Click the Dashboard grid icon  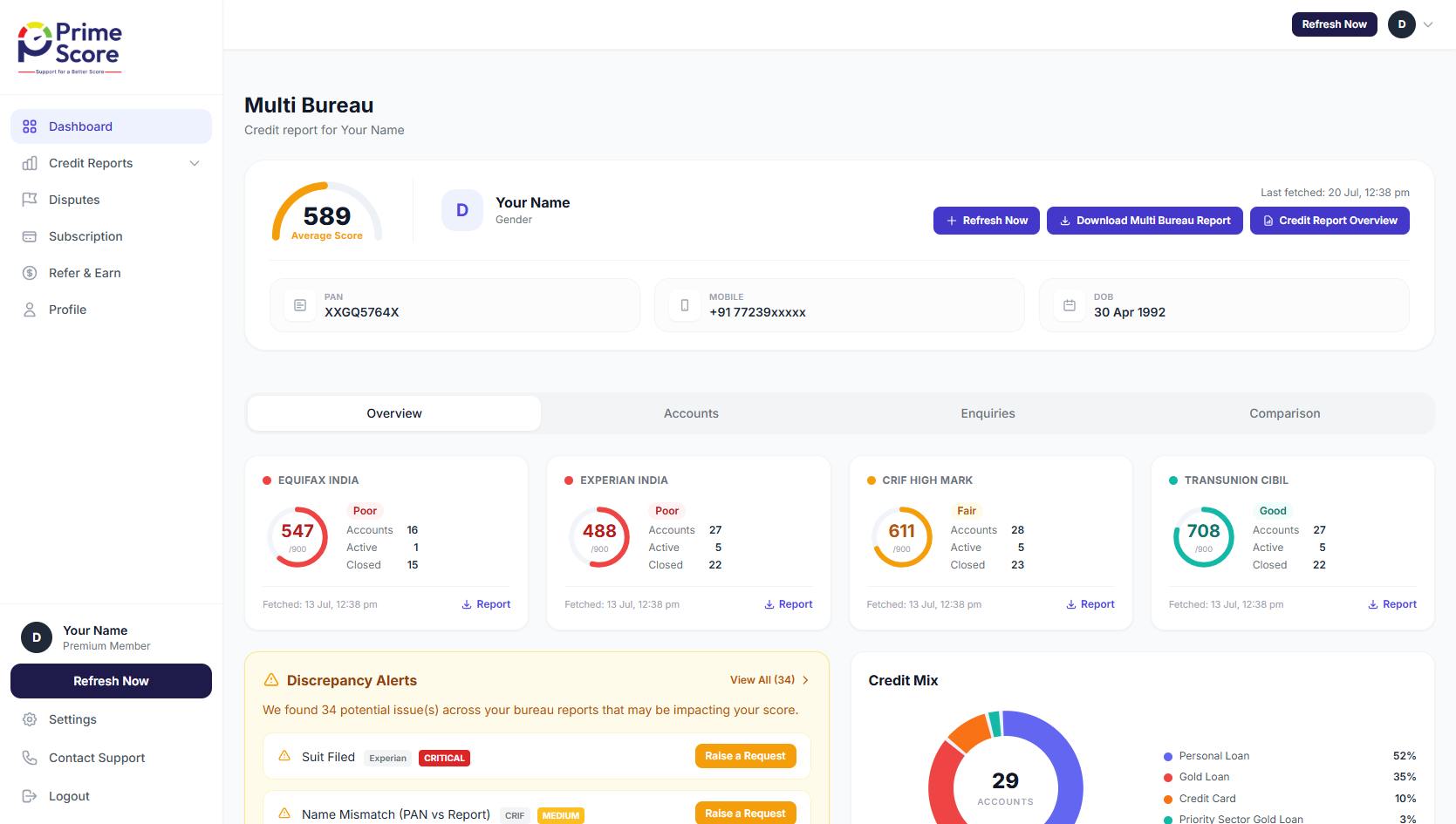coord(30,126)
